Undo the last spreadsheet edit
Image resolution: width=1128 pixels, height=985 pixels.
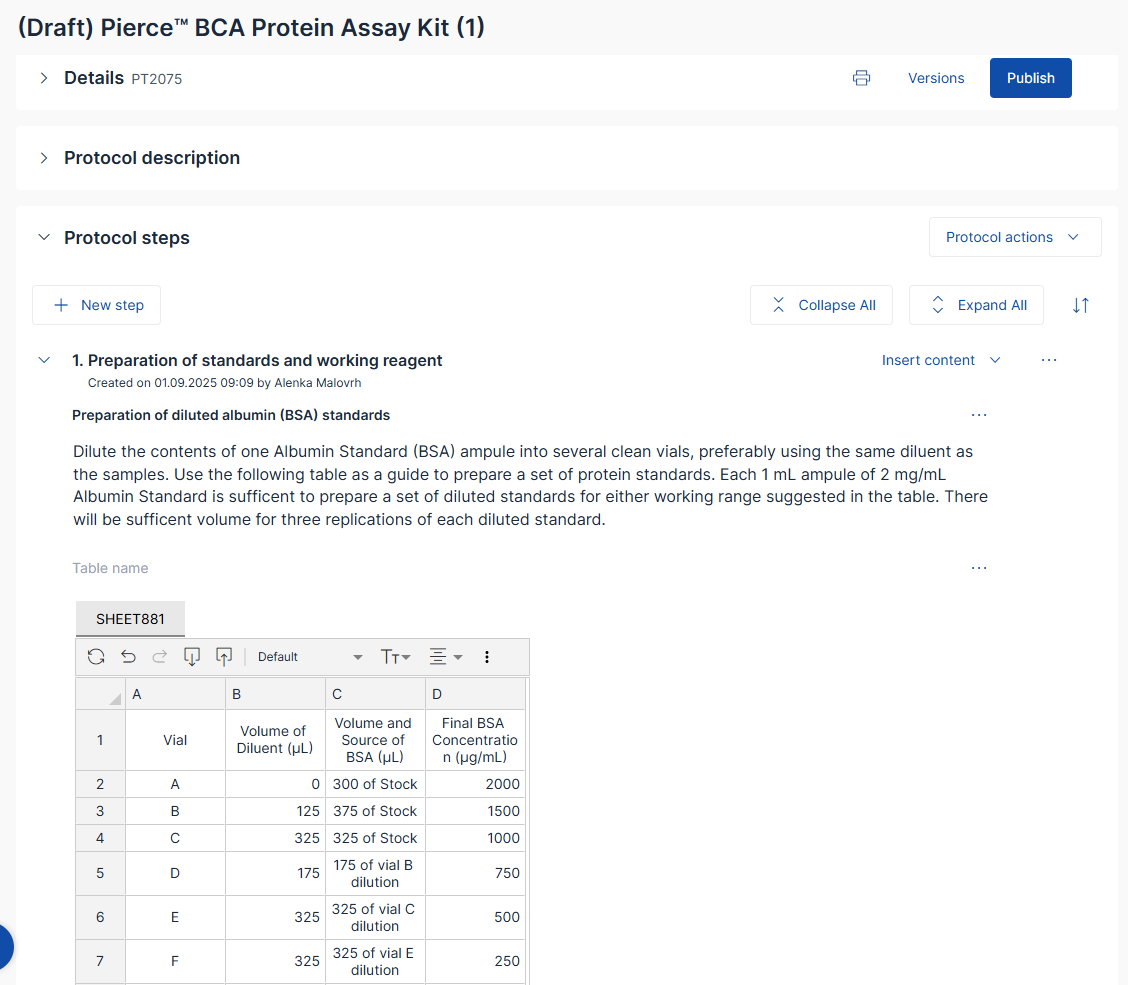128,657
